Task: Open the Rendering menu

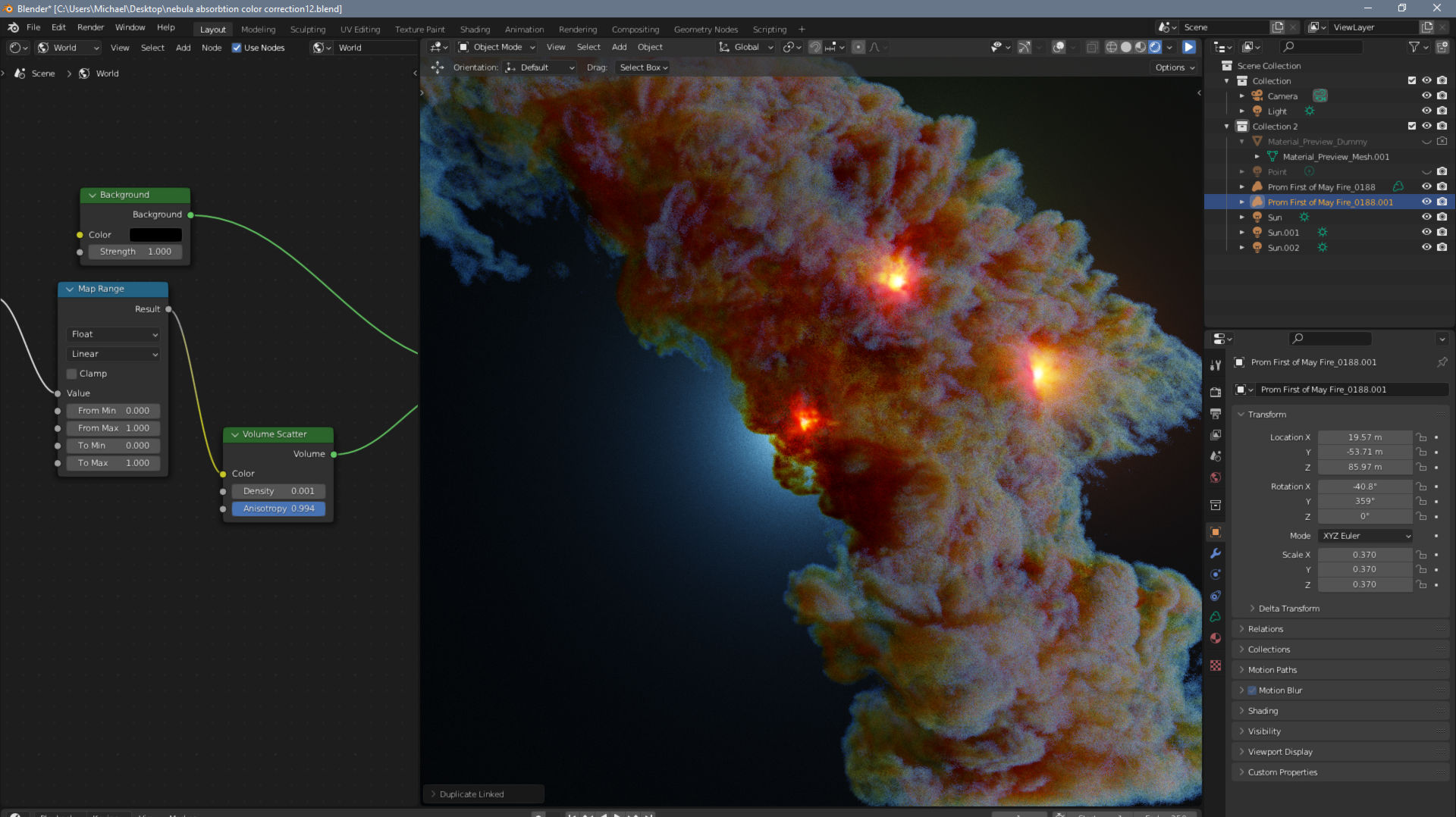Action: [578, 29]
